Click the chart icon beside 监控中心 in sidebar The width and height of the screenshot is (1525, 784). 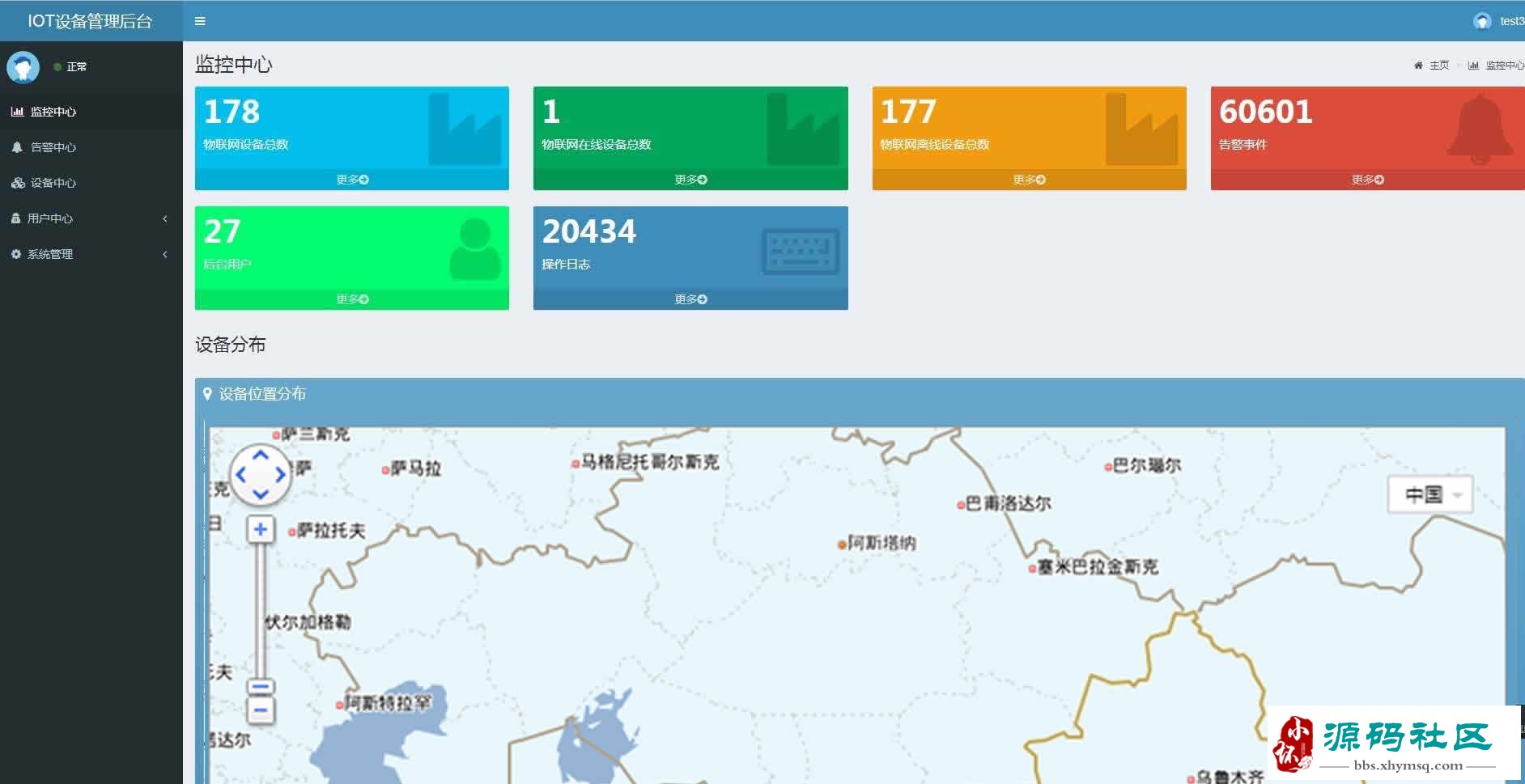(17, 112)
